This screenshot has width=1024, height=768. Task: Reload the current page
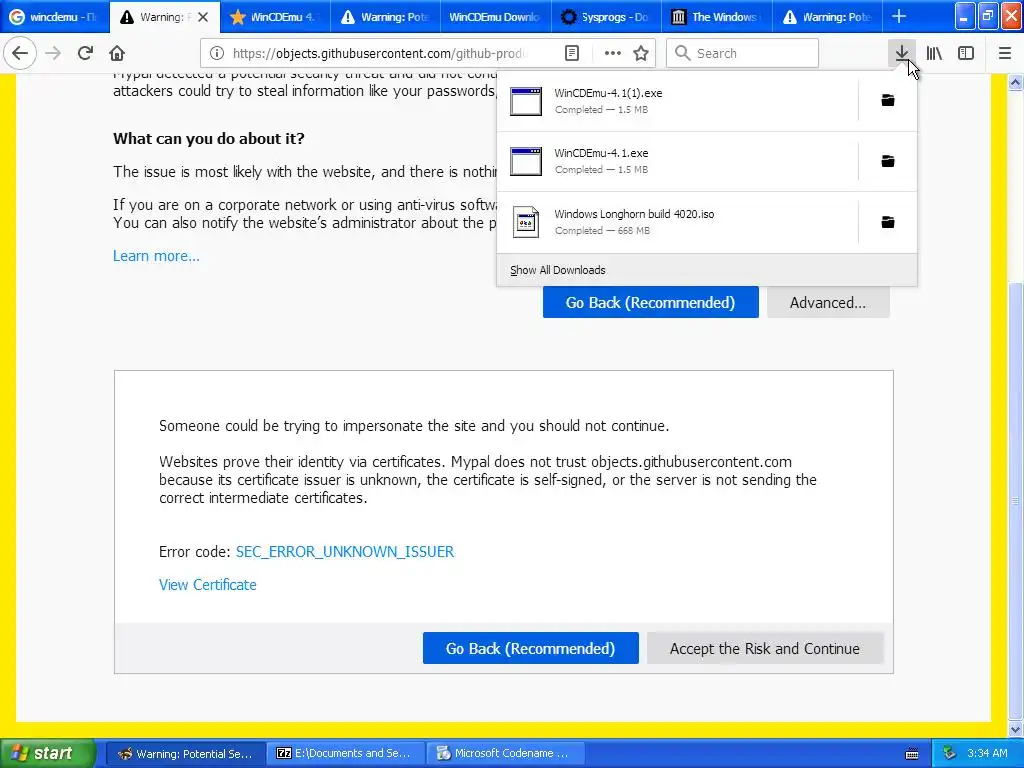coord(85,54)
